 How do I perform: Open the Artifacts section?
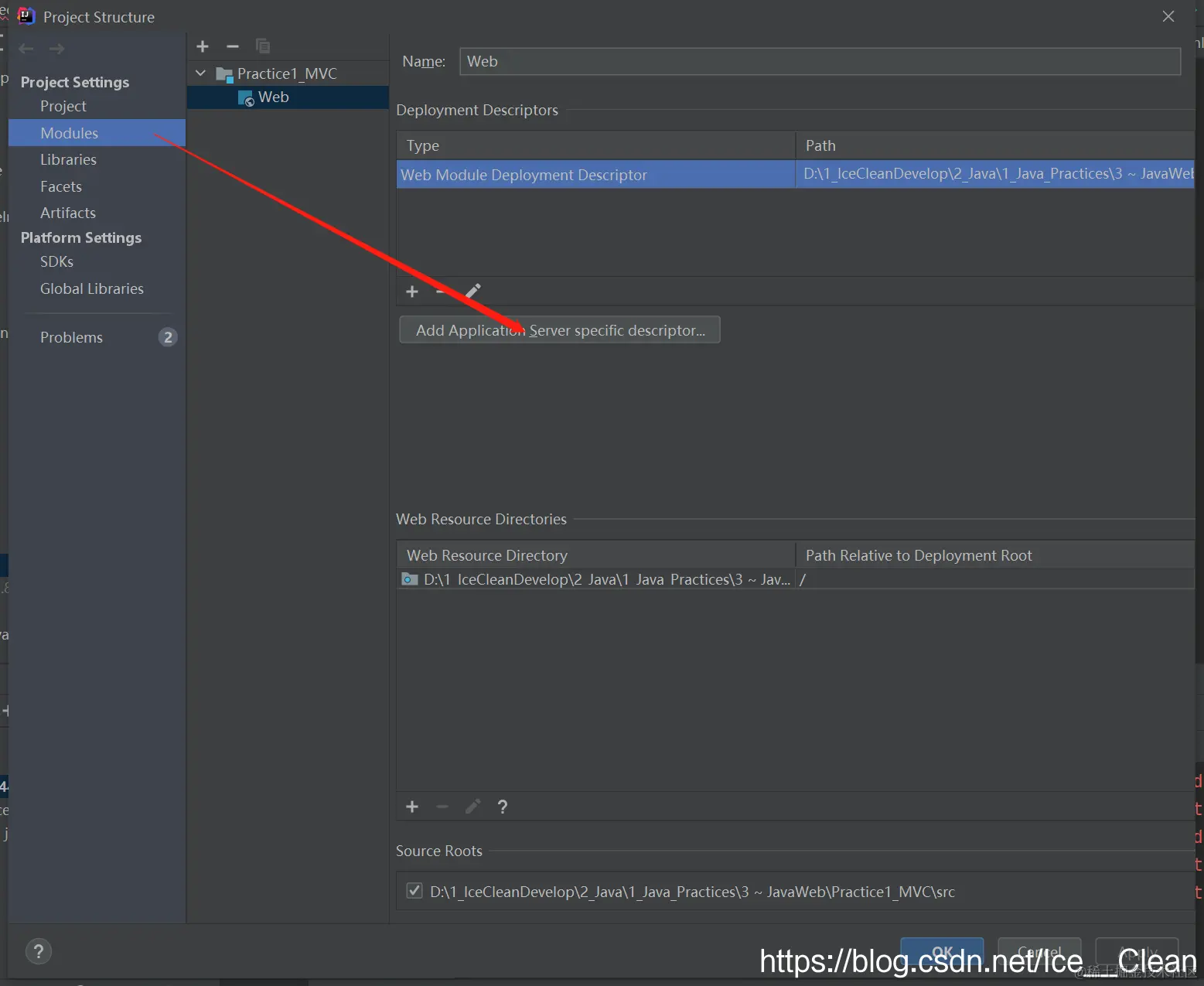(x=68, y=213)
